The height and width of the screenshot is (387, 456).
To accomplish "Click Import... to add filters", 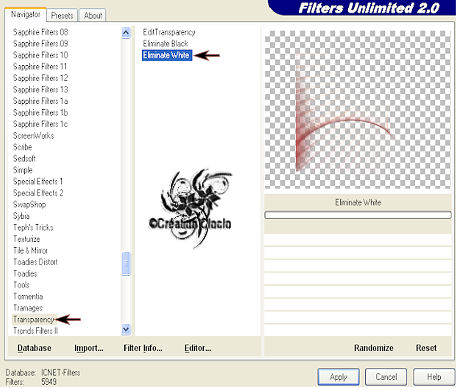I will [89, 348].
